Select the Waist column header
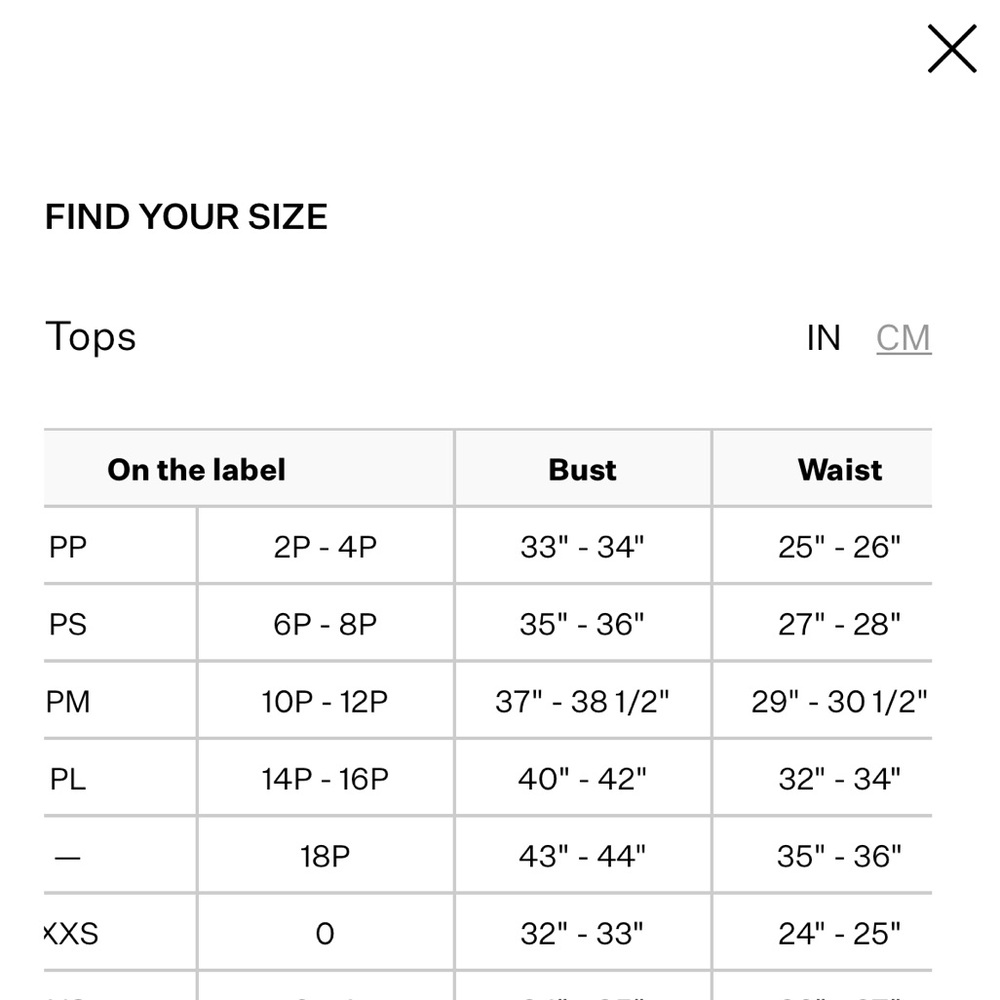 click(x=839, y=469)
